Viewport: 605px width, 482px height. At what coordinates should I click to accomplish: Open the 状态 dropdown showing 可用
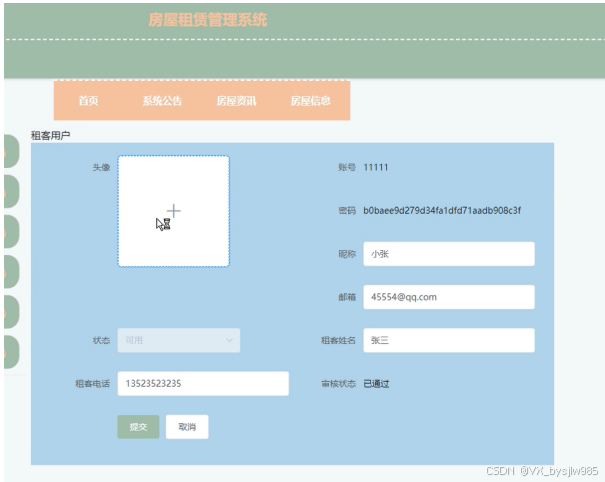(179, 340)
